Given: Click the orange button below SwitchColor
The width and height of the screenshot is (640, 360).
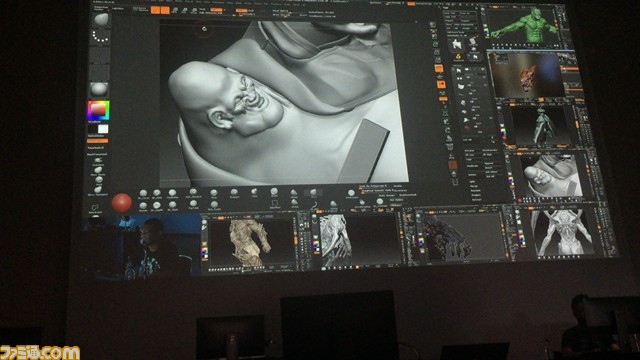Looking at the screenshot, I should coord(98,141).
